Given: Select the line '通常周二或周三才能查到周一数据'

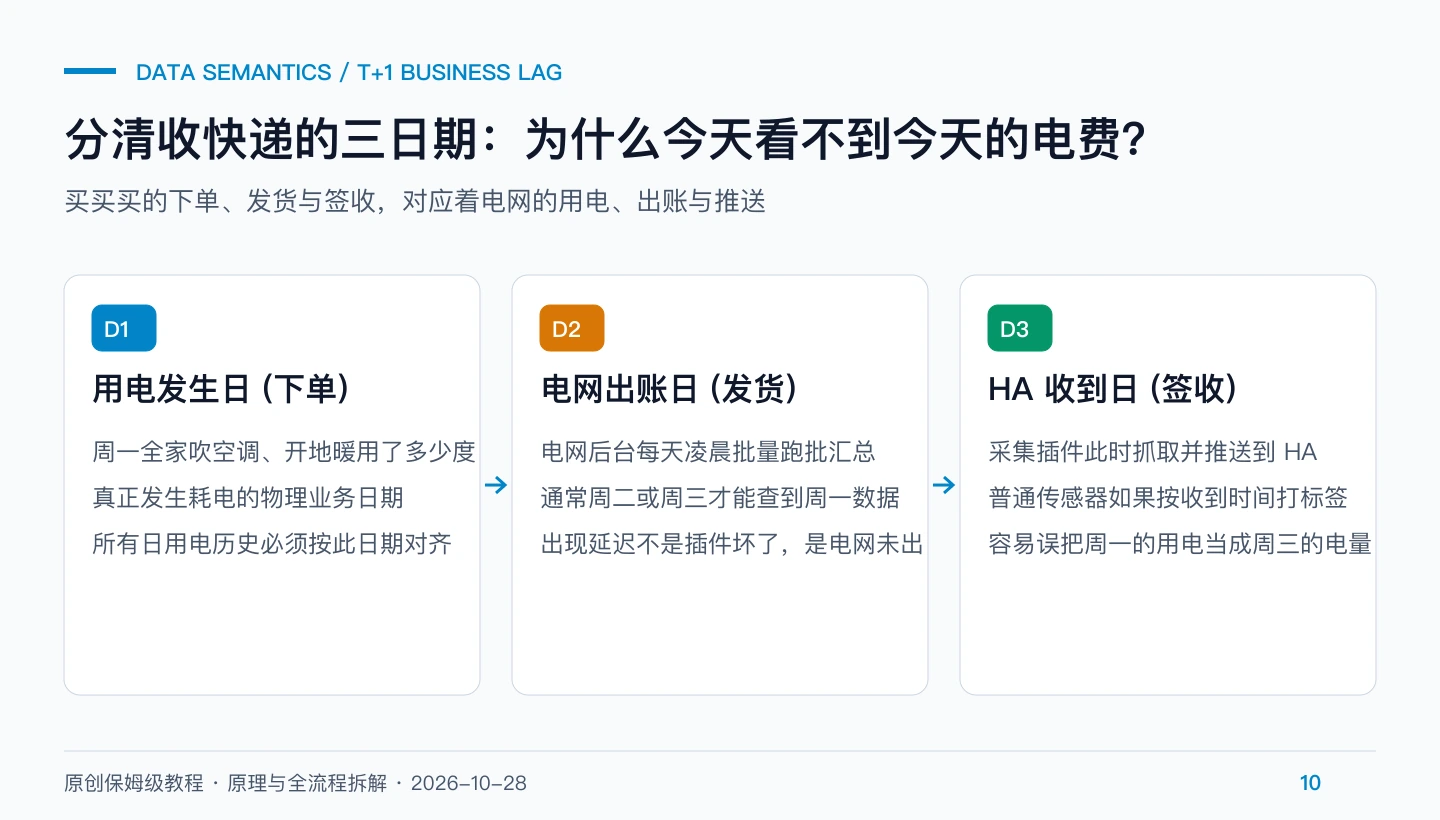Looking at the screenshot, I should (720, 498).
